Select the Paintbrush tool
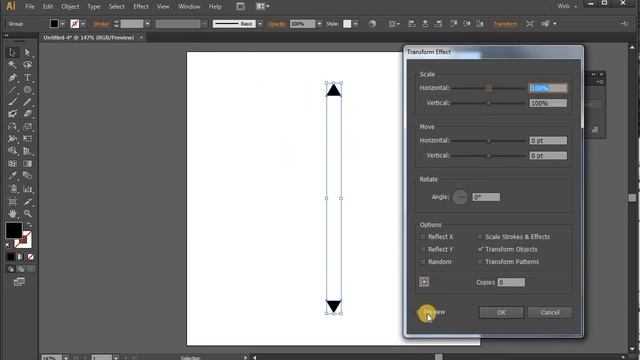The height and width of the screenshot is (360, 640). point(12,102)
